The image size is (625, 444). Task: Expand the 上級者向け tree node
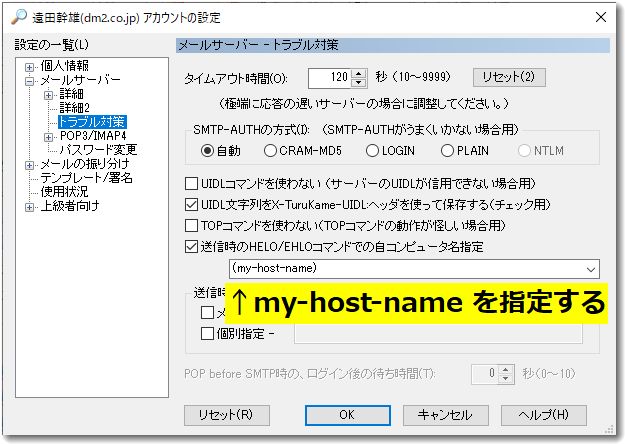coord(30,207)
